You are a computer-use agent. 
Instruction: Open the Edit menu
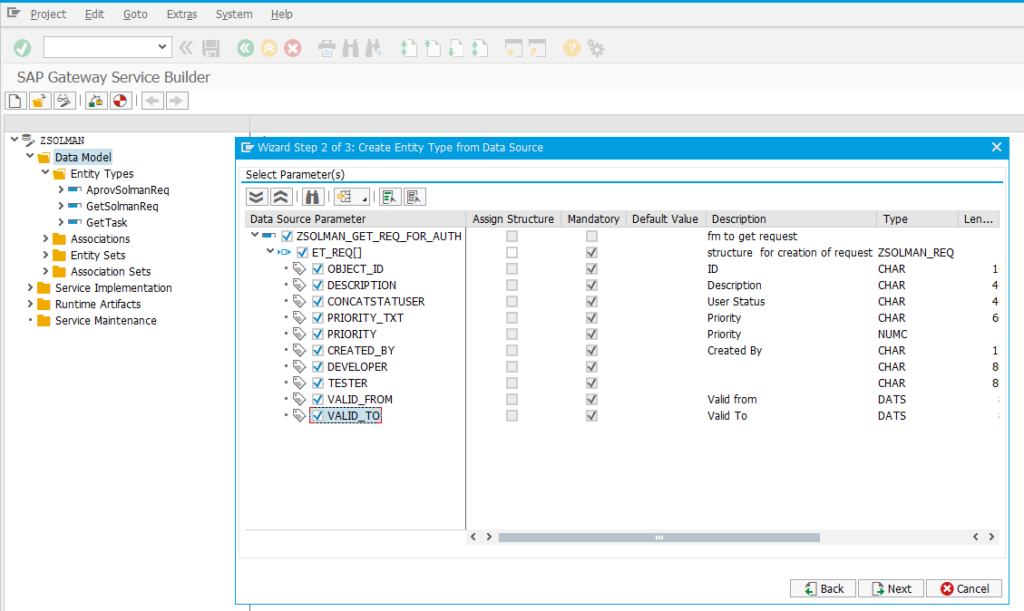[95, 14]
